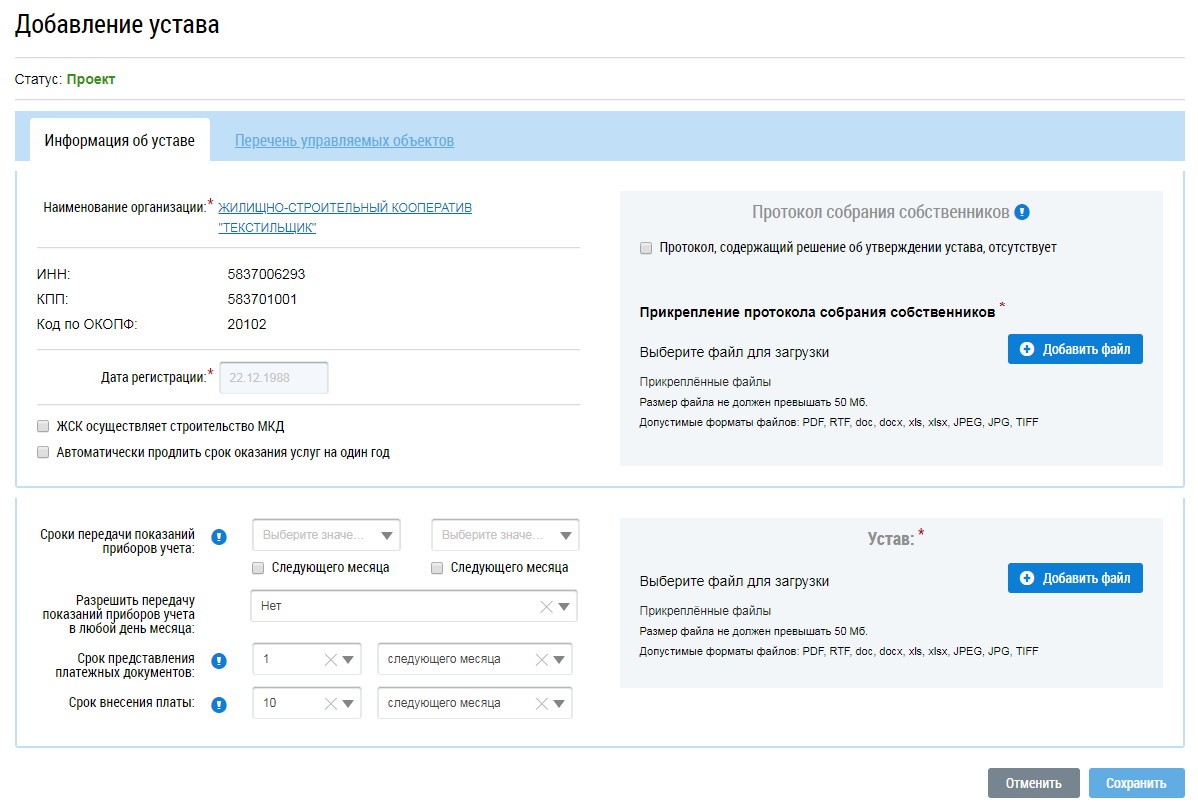Open day dropdown showing 10

point(348,704)
